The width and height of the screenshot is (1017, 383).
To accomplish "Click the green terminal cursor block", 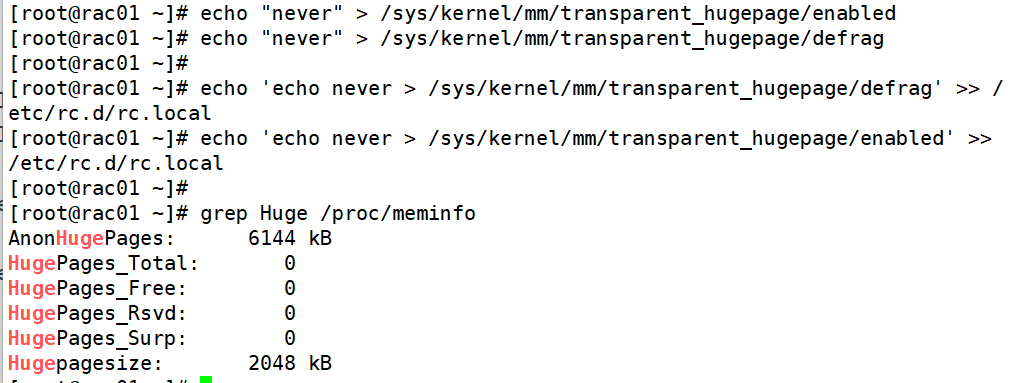I will point(206,379).
